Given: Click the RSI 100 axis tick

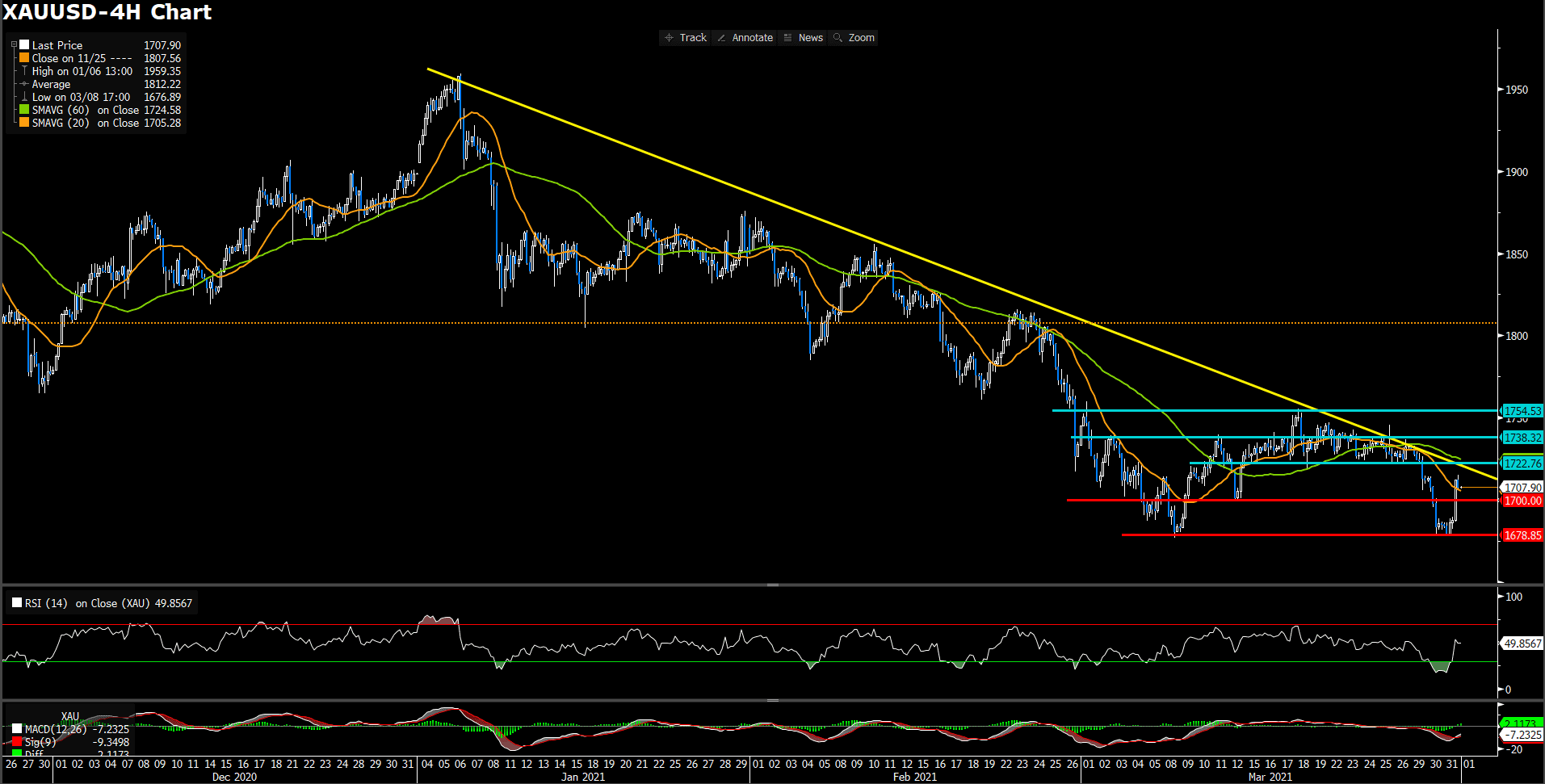Looking at the screenshot, I should (x=1514, y=597).
